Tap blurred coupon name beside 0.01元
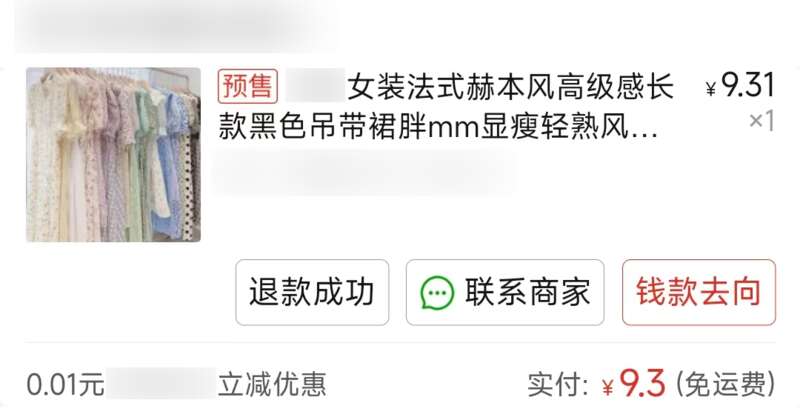800x420 pixels. (162, 384)
